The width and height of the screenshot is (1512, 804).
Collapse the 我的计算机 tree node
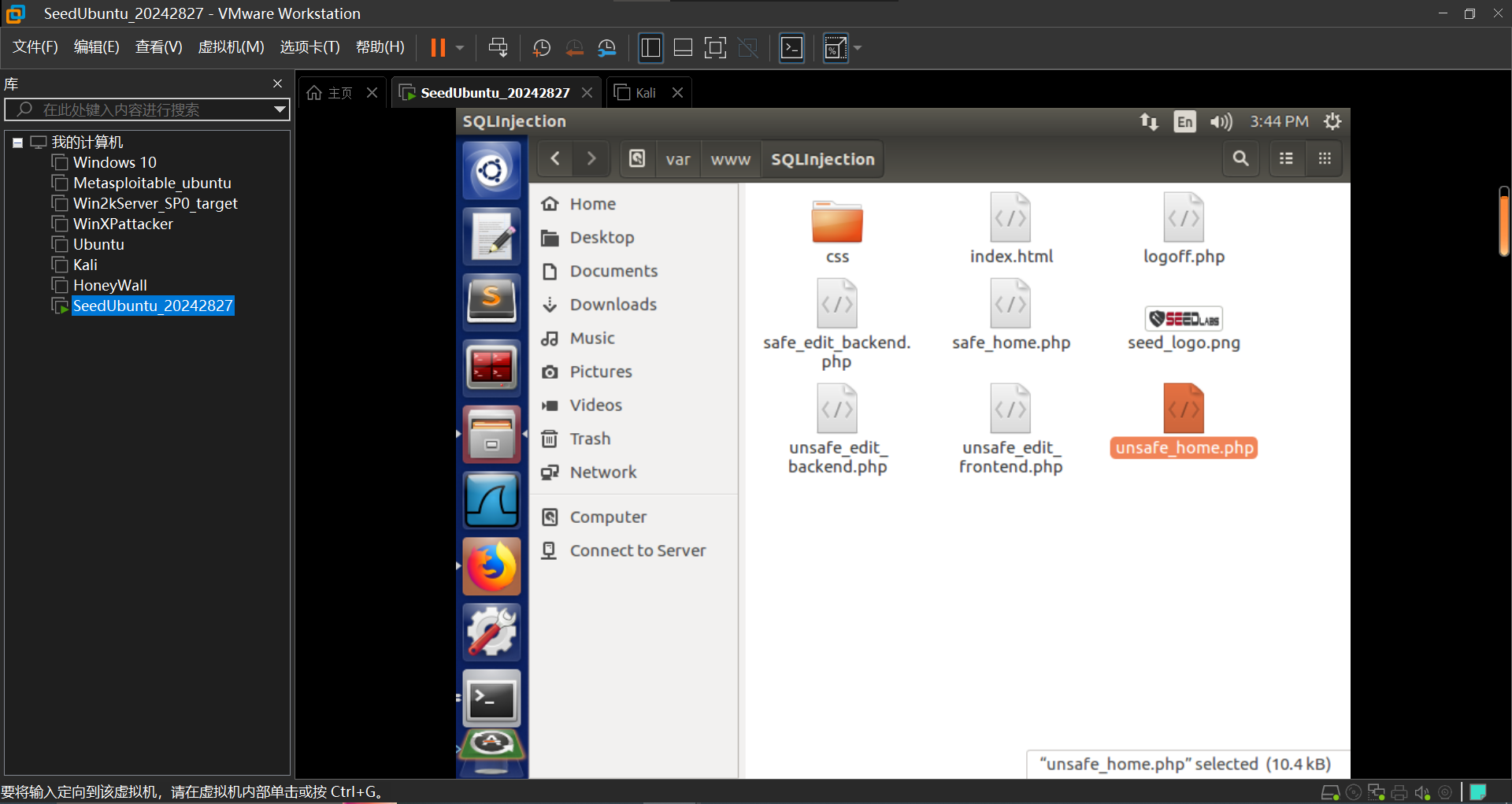[x=17, y=143]
